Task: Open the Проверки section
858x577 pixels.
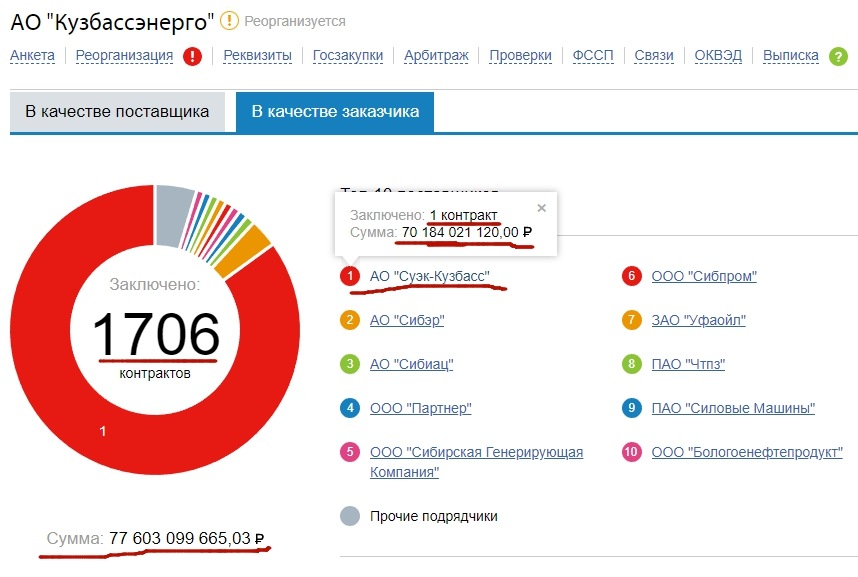Action: point(520,55)
